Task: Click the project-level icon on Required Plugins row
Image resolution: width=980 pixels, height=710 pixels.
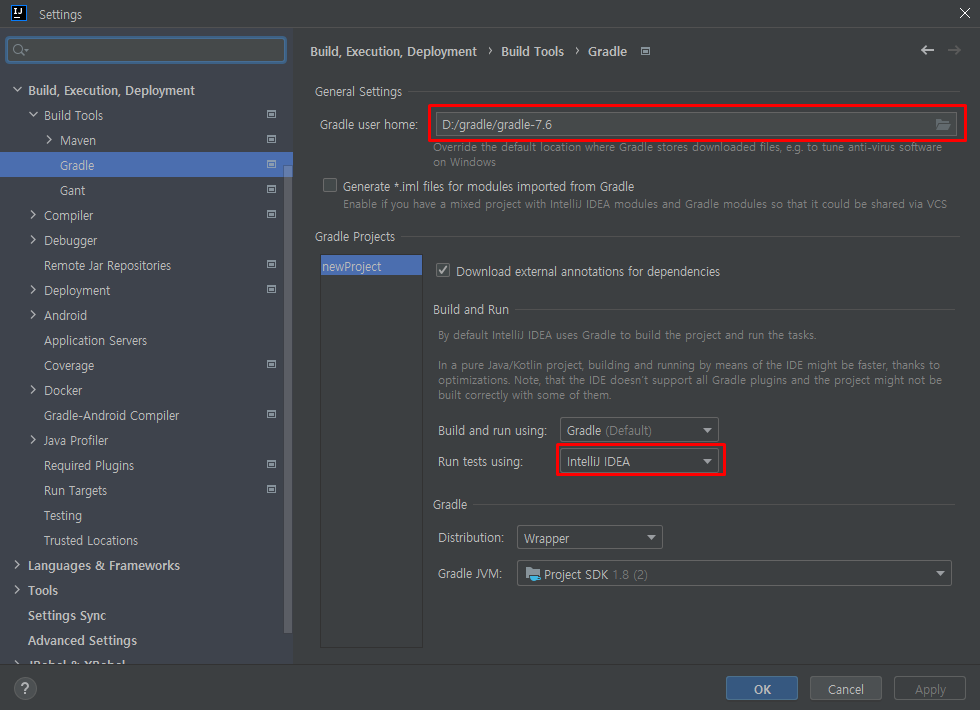Action: (x=271, y=464)
